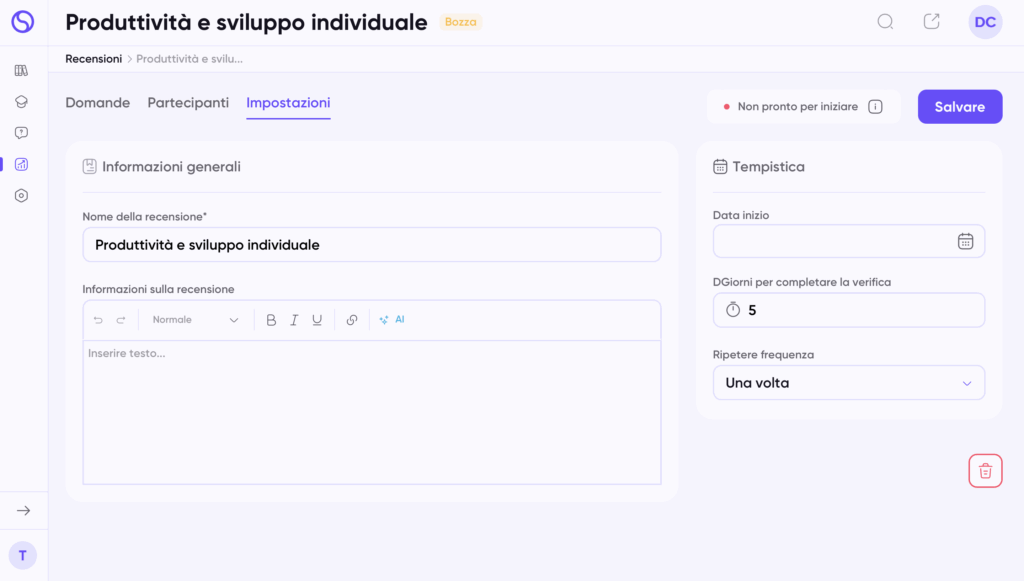Click the analytics chart sidebar icon
Screen dimensions: 1024x581
click(x=21, y=164)
